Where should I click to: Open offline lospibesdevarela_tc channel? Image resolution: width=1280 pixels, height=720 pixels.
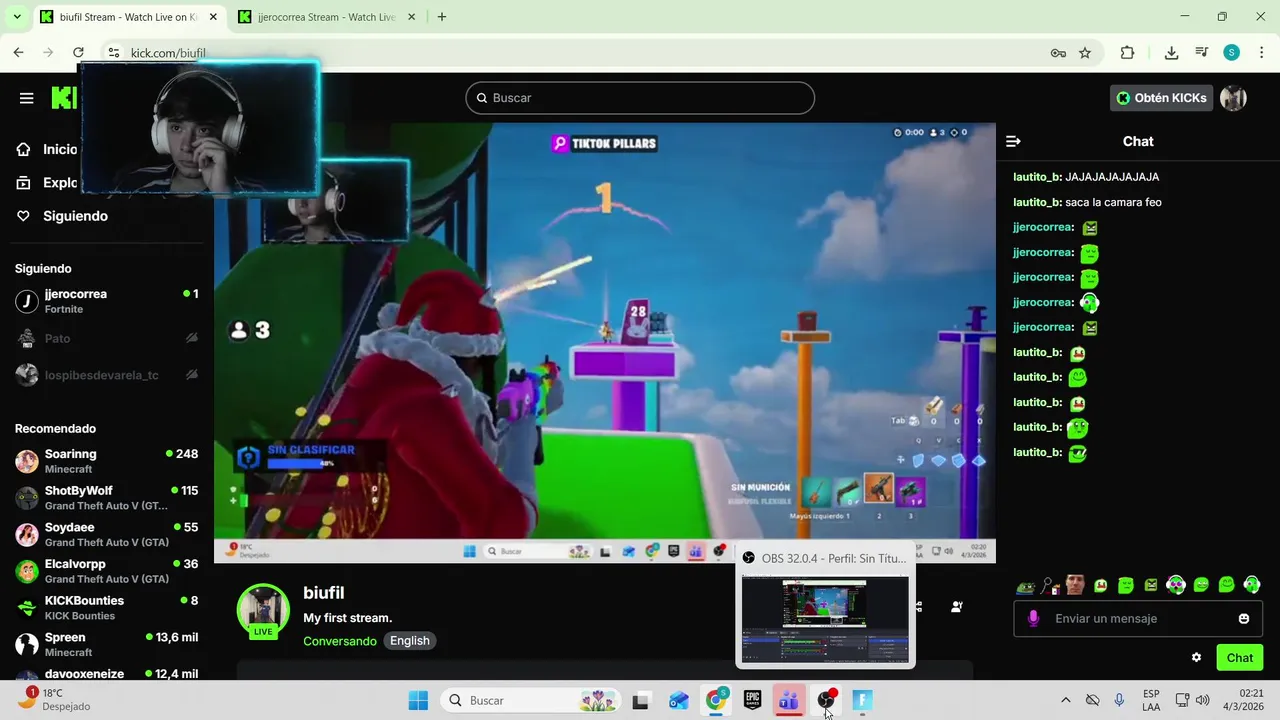pos(107,375)
